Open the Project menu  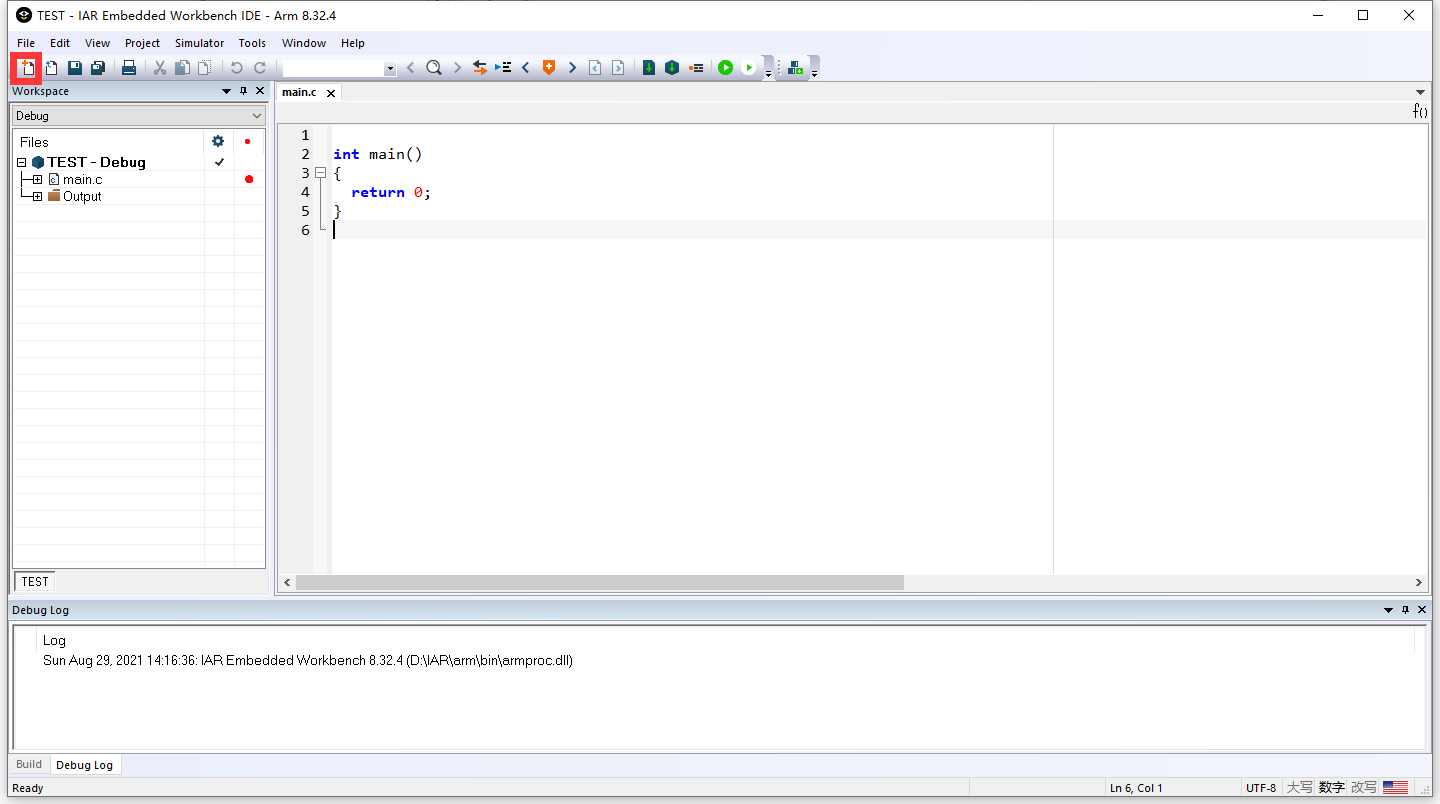[142, 43]
